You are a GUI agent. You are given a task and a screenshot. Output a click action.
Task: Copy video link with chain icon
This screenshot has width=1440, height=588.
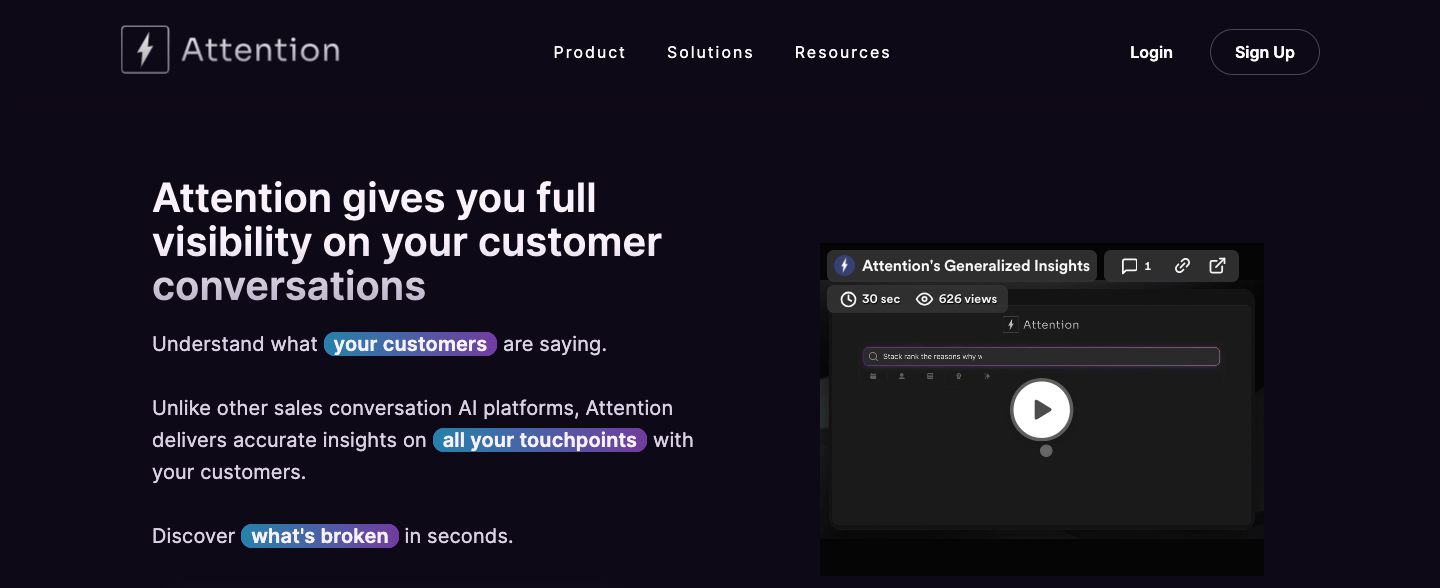click(1182, 266)
